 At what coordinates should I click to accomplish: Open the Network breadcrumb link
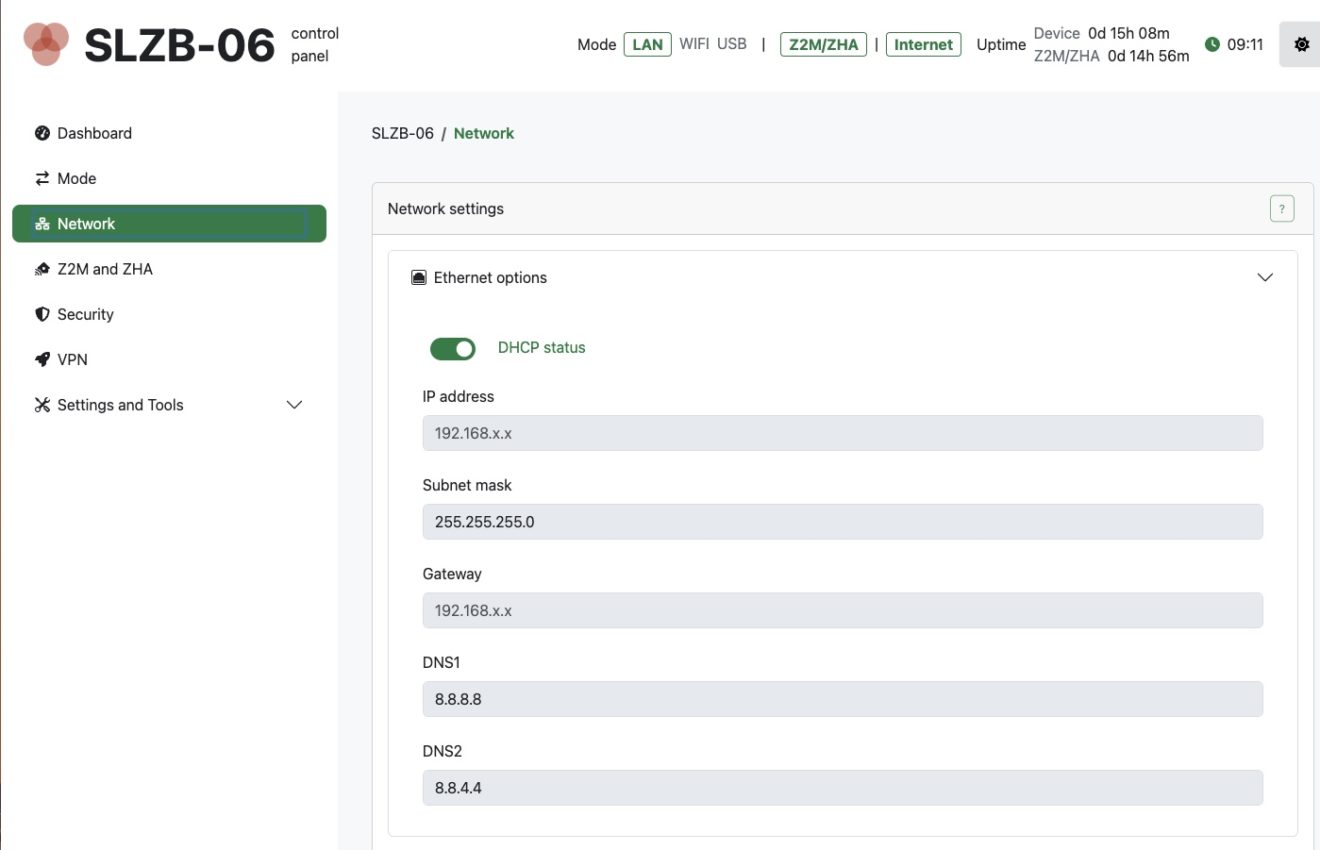484,132
